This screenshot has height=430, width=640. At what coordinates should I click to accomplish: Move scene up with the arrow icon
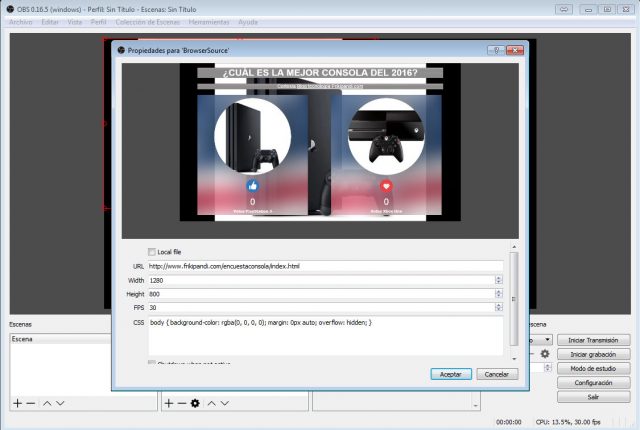(x=46, y=403)
